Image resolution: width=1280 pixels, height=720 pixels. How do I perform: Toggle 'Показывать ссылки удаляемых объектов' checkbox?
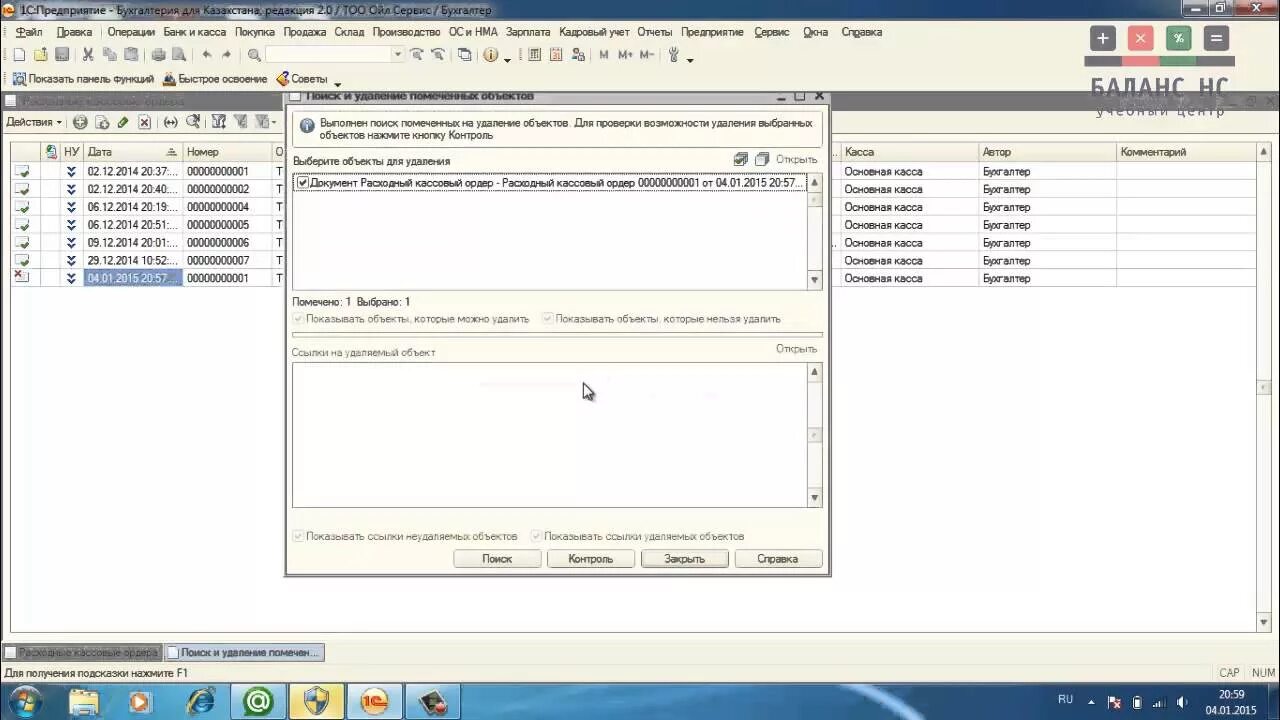pos(536,536)
